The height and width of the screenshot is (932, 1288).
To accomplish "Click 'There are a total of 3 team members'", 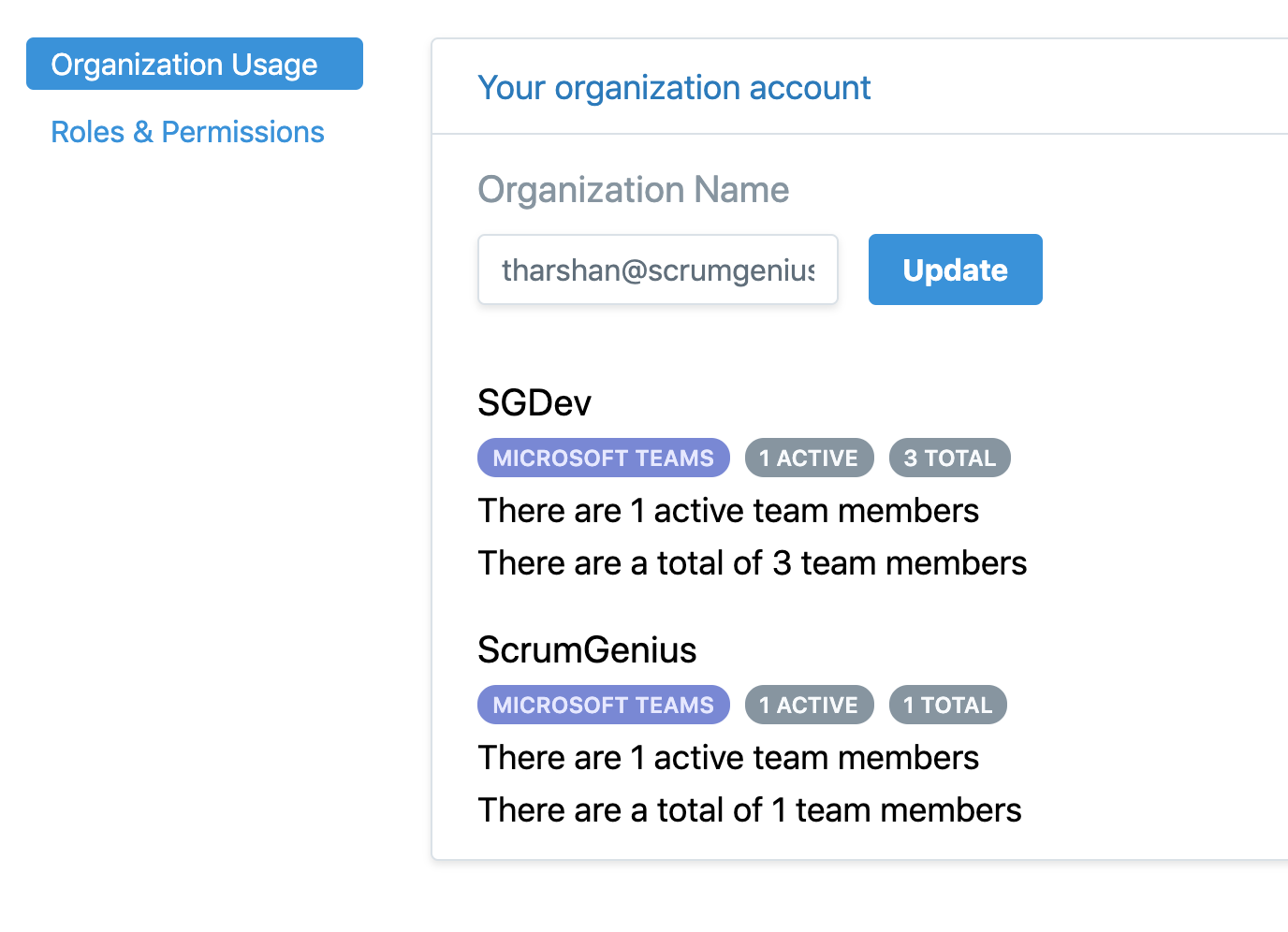I will 753,563.
